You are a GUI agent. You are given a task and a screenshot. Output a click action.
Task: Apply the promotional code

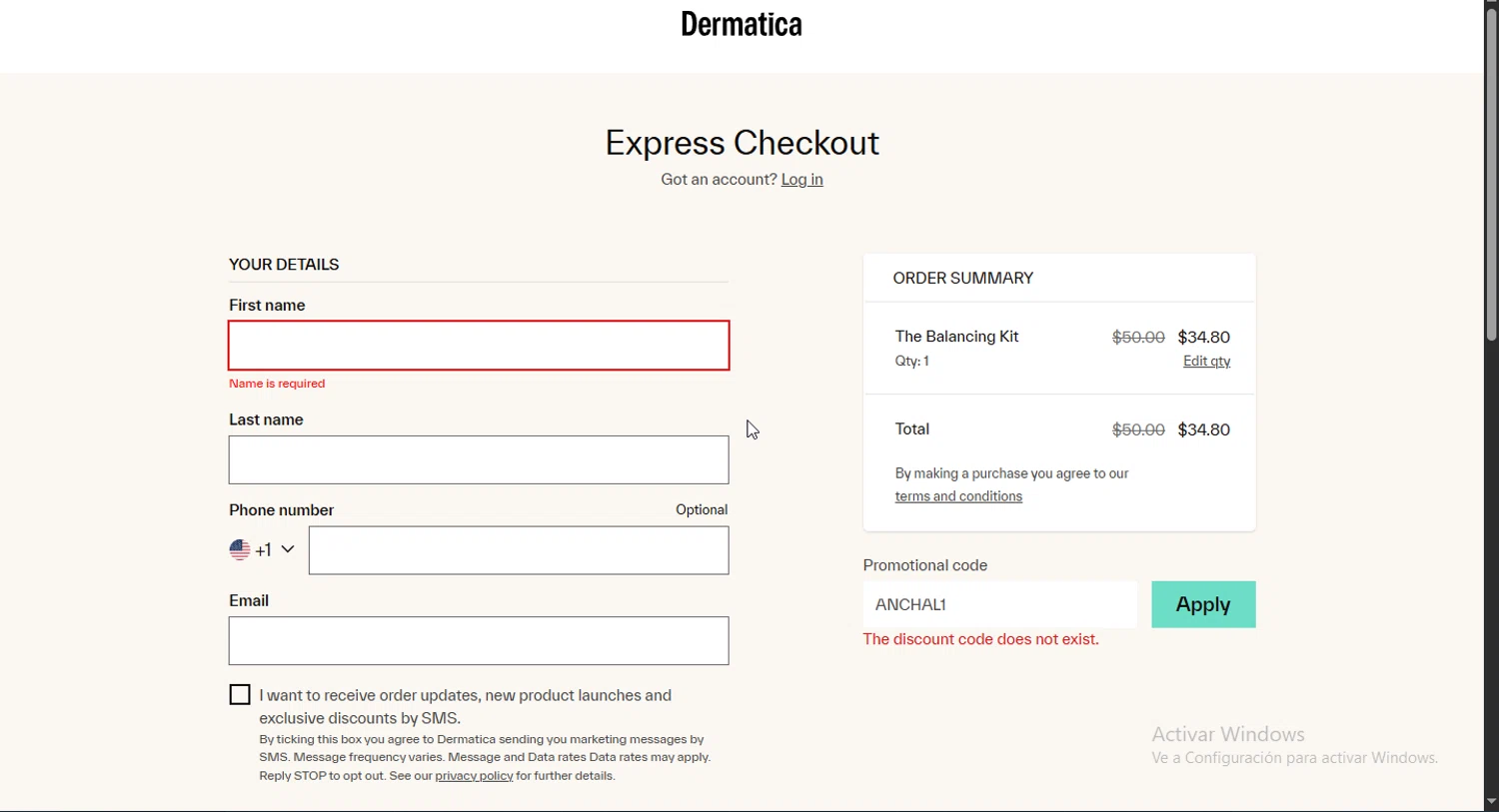click(x=1203, y=604)
